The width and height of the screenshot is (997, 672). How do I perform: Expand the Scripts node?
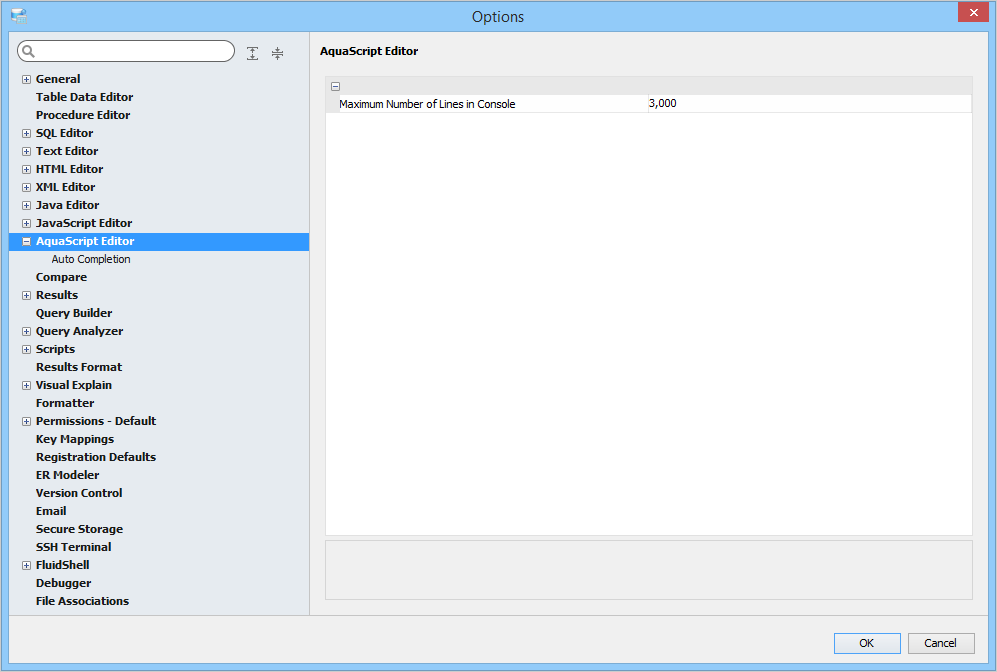pyautogui.click(x=26, y=350)
